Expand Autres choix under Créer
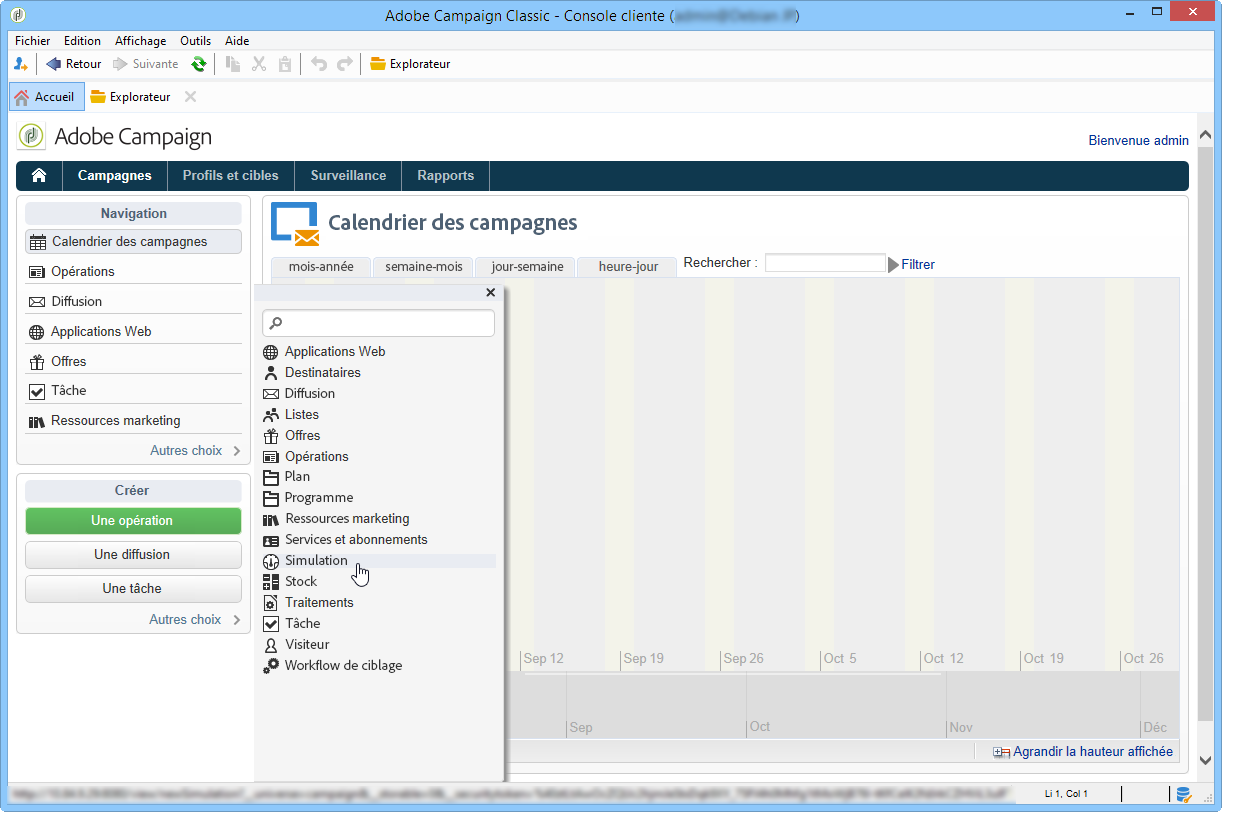 [x=195, y=619]
